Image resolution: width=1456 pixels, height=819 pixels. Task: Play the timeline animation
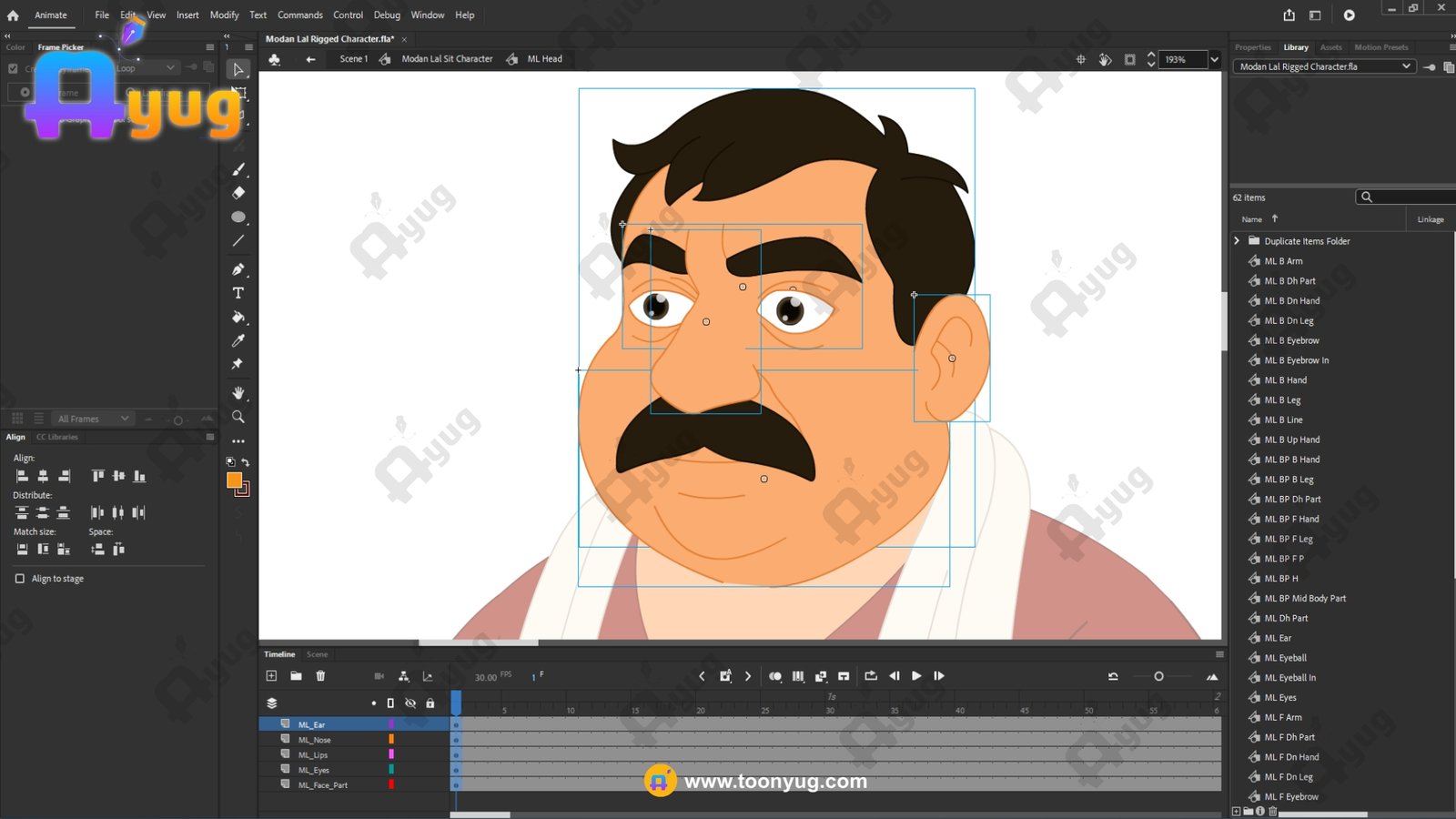tap(916, 676)
